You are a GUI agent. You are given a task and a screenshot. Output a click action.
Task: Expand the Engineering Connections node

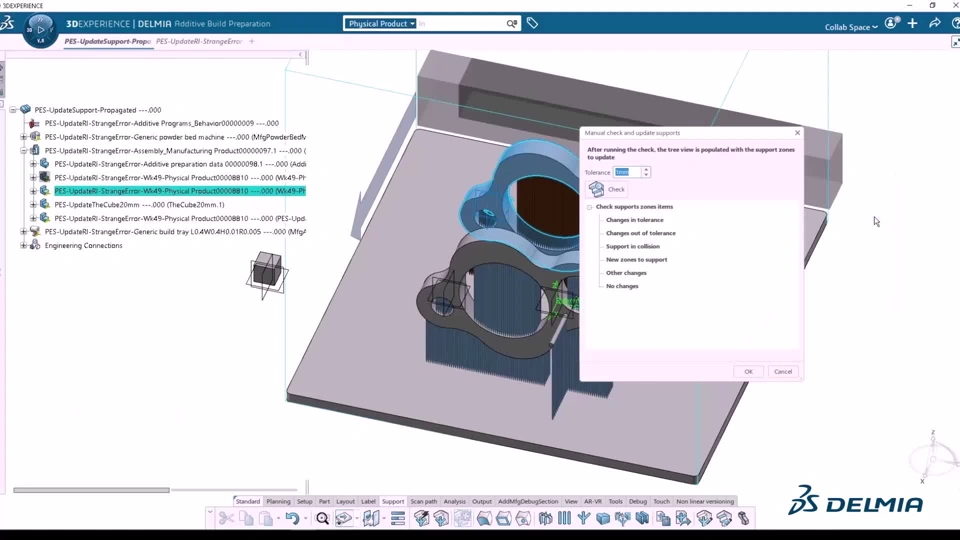pos(23,246)
